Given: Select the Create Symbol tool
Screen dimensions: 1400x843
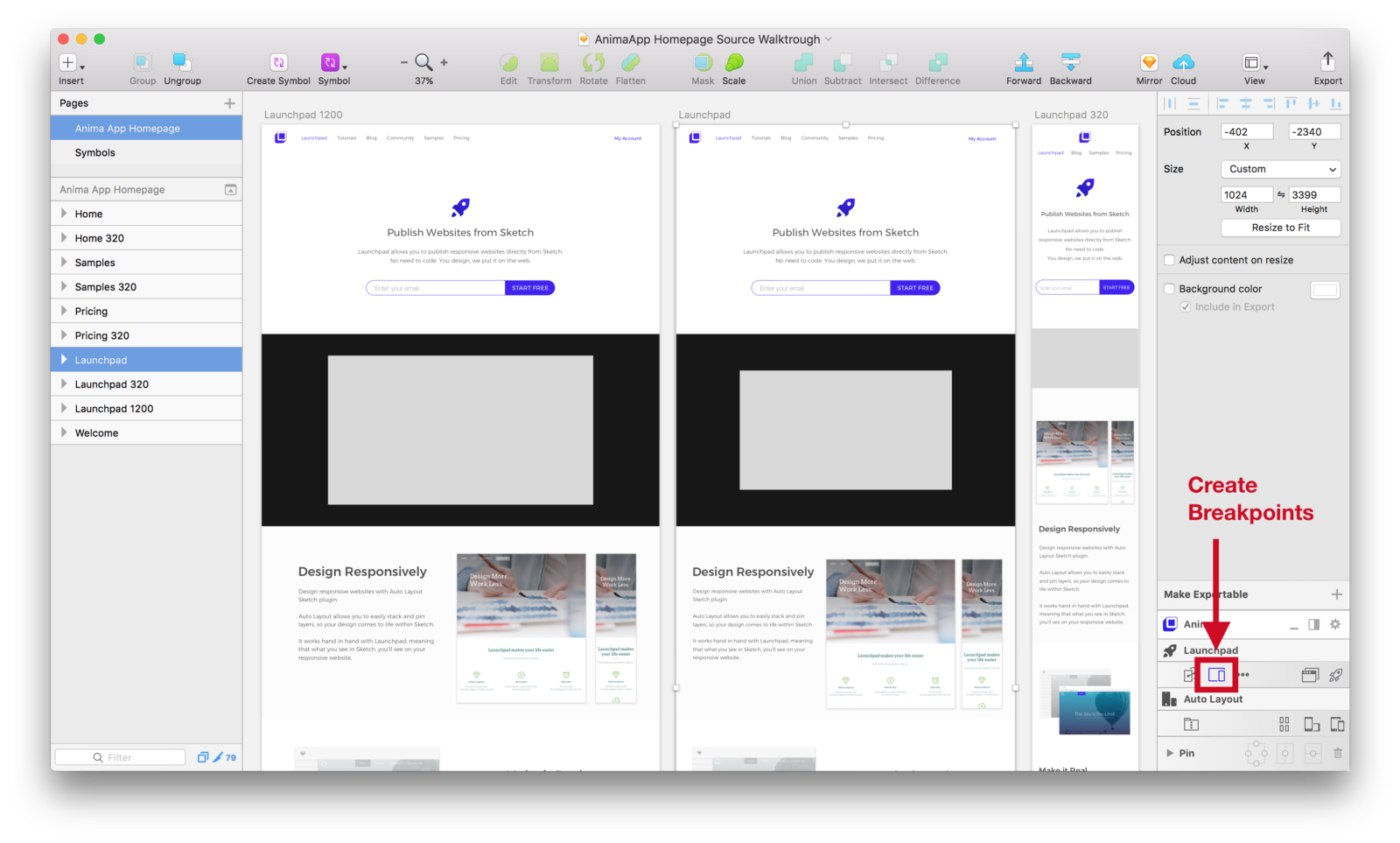Looking at the screenshot, I should [277, 63].
